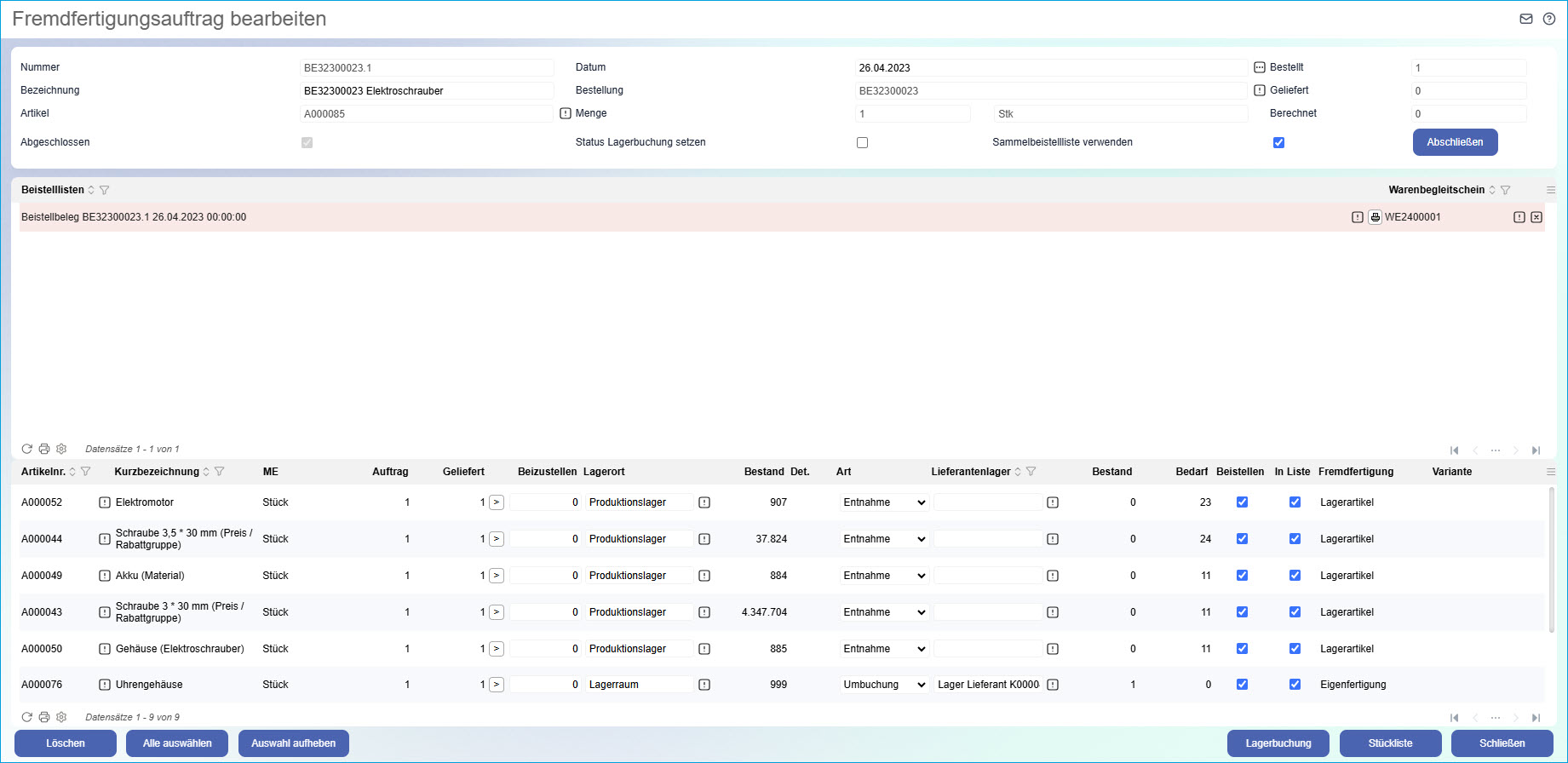The image size is (1568, 763).
Task: Print the article positions grid
Action: click(44, 717)
